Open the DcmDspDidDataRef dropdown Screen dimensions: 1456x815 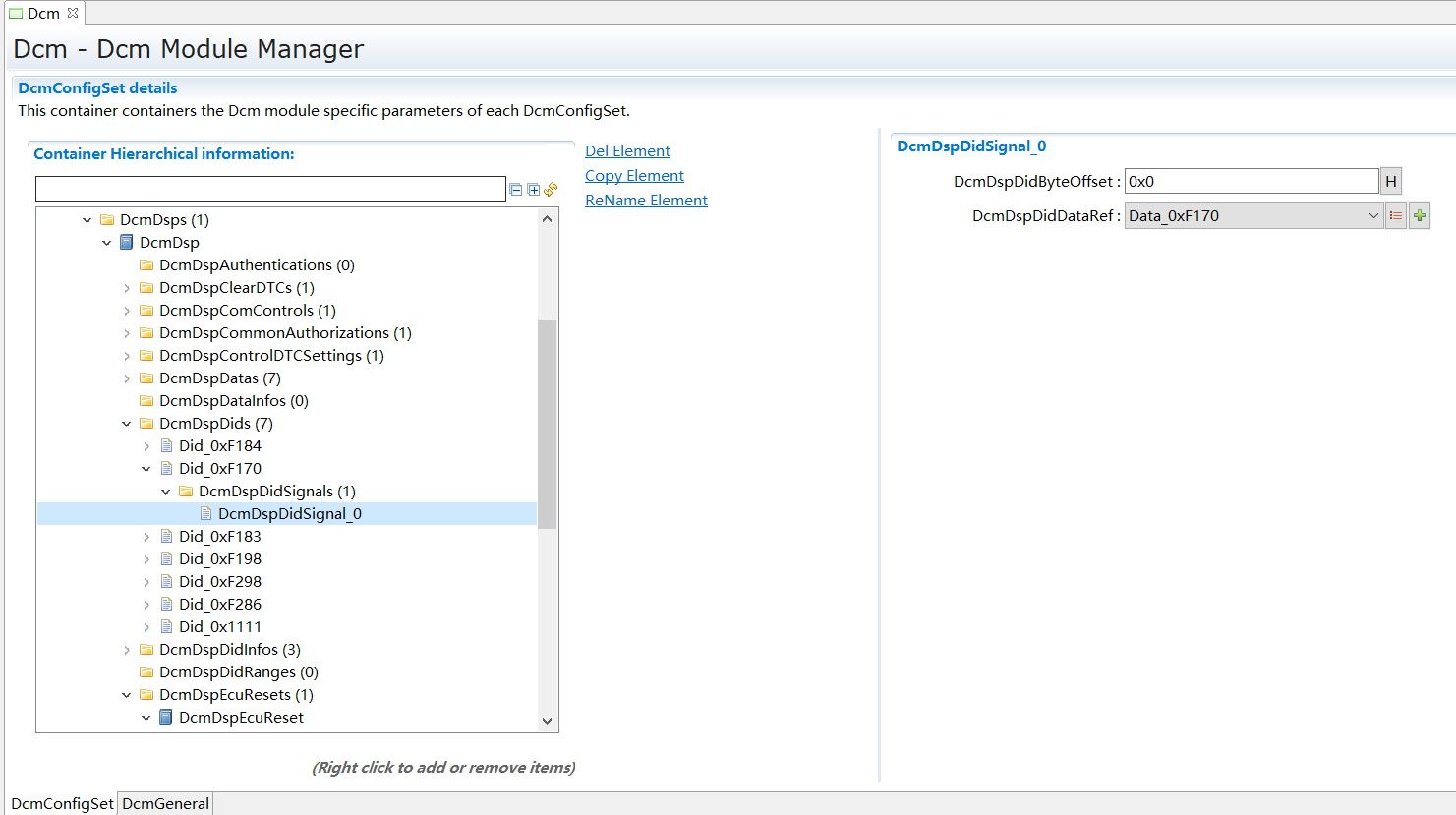1372,215
